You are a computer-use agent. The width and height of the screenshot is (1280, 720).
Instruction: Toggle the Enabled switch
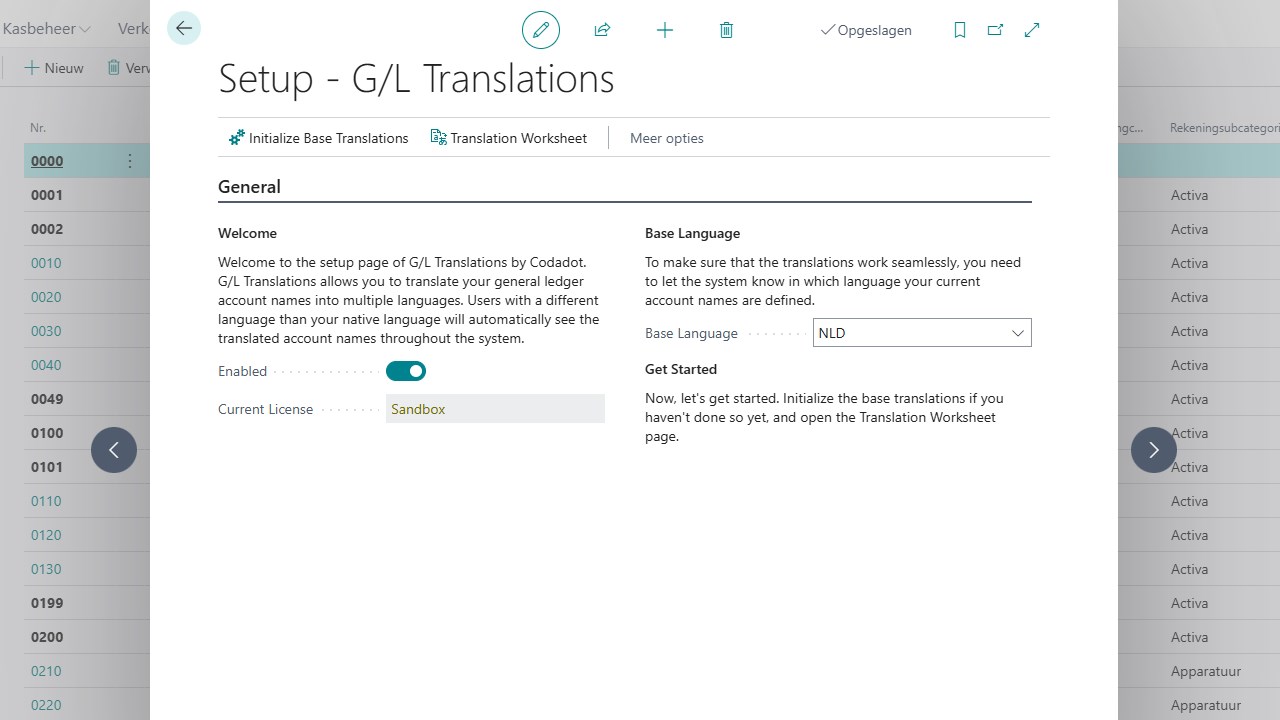point(406,371)
